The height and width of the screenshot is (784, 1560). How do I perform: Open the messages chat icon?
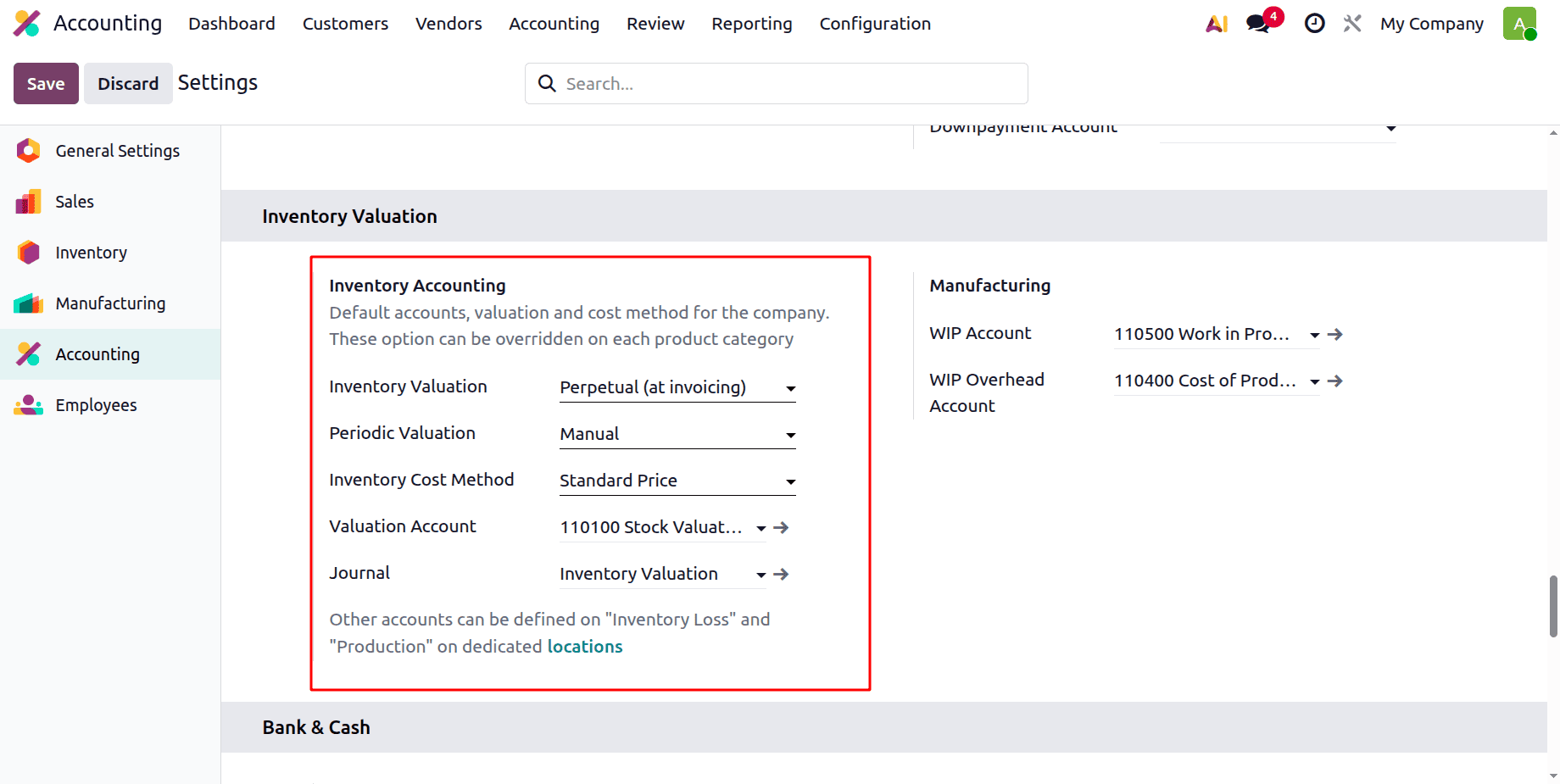[x=1259, y=24]
